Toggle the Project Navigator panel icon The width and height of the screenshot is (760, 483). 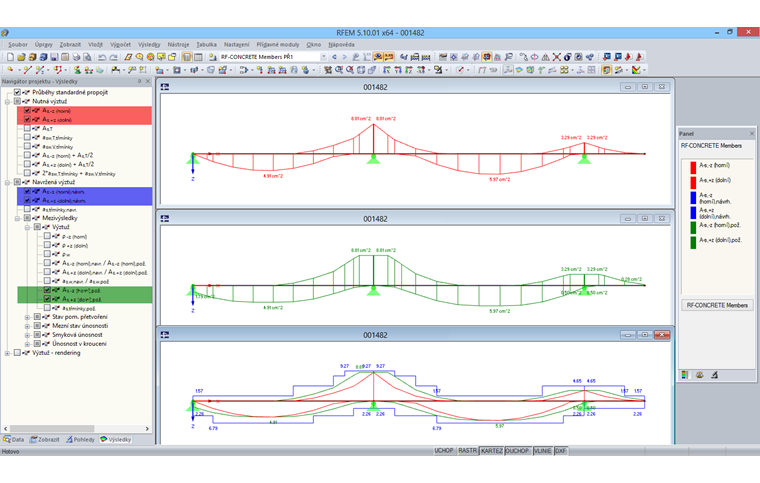187,57
